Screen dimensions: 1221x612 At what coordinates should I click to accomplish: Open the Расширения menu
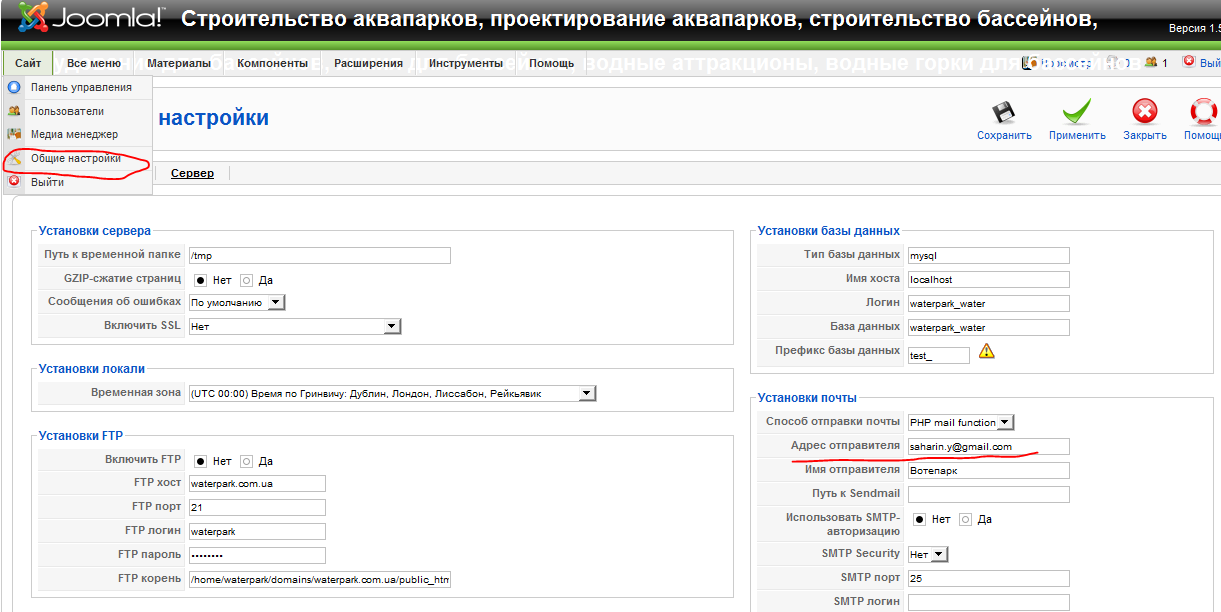click(368, 63)
